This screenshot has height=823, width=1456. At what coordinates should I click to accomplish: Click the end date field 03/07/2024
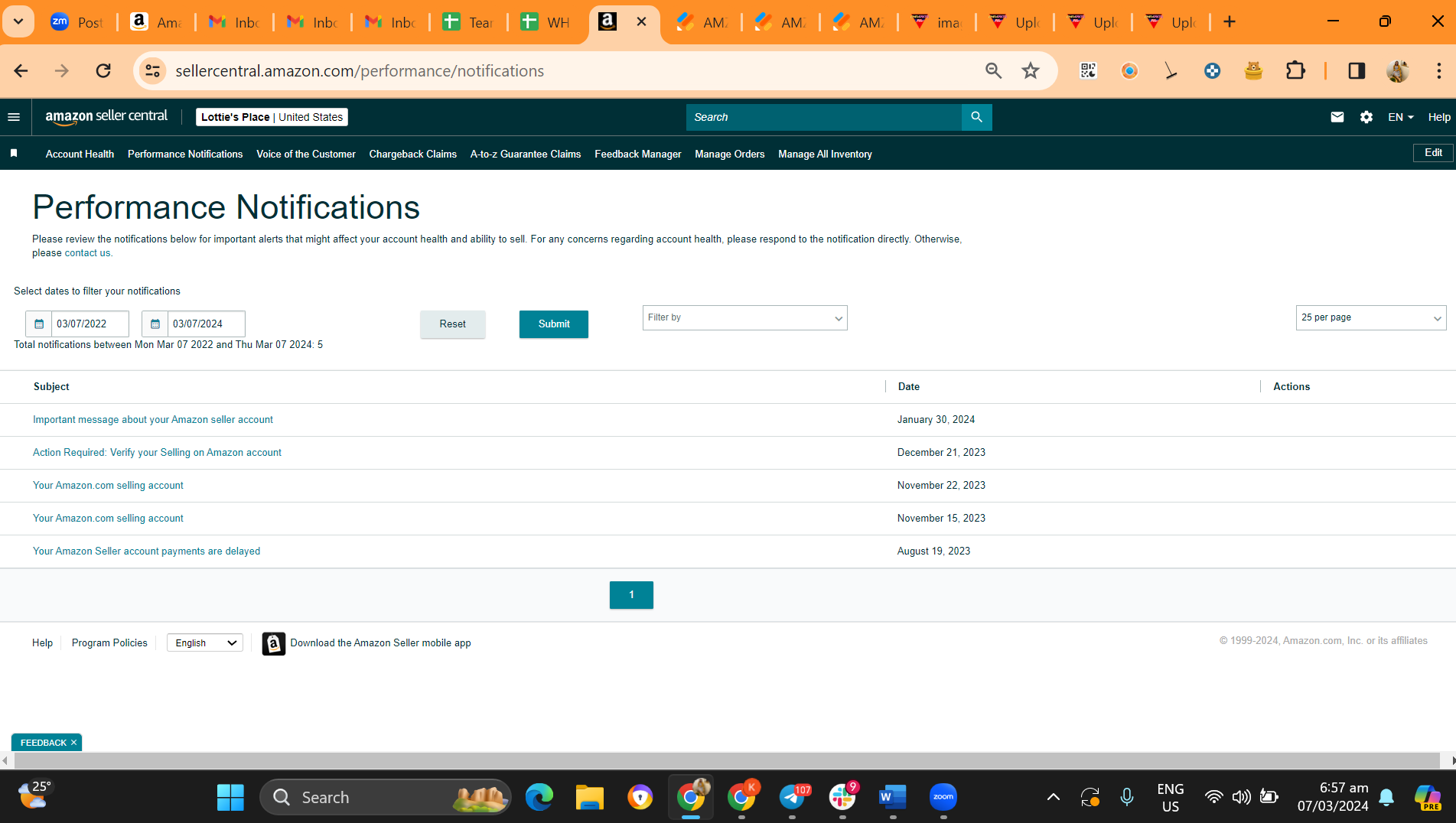click(x=207, y=324)
